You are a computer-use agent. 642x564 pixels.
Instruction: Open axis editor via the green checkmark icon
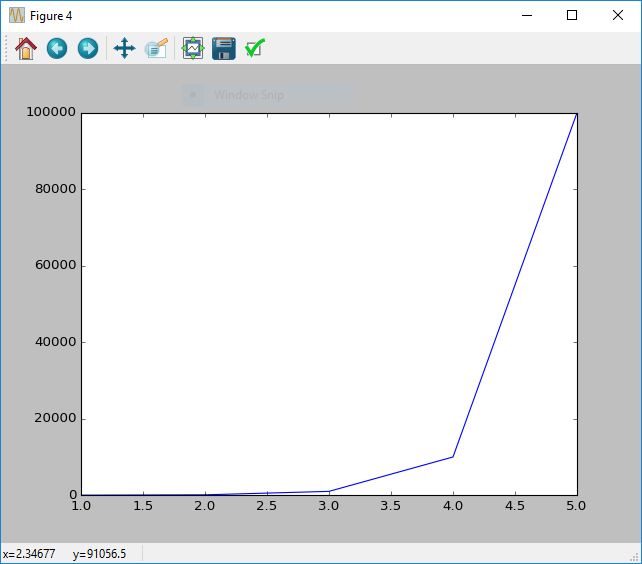[255, 48]
